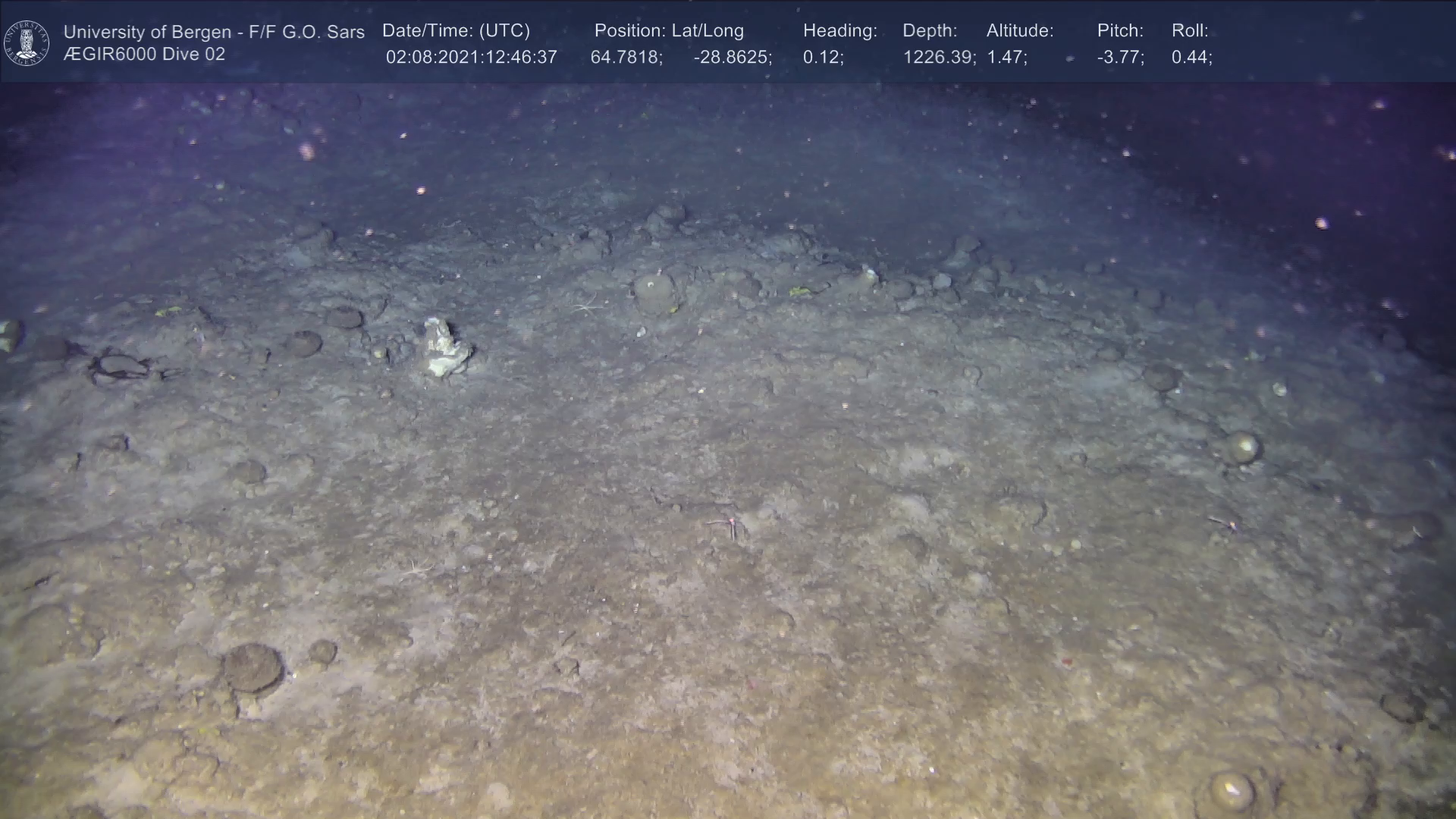
Task: Click the Roll label
Action: 1189,31
